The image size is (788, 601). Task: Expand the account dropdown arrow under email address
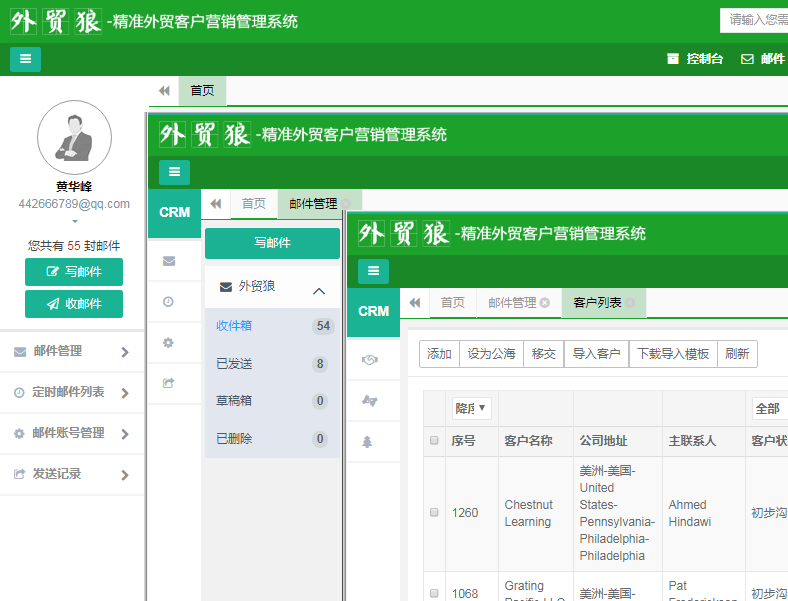[75, 221]
